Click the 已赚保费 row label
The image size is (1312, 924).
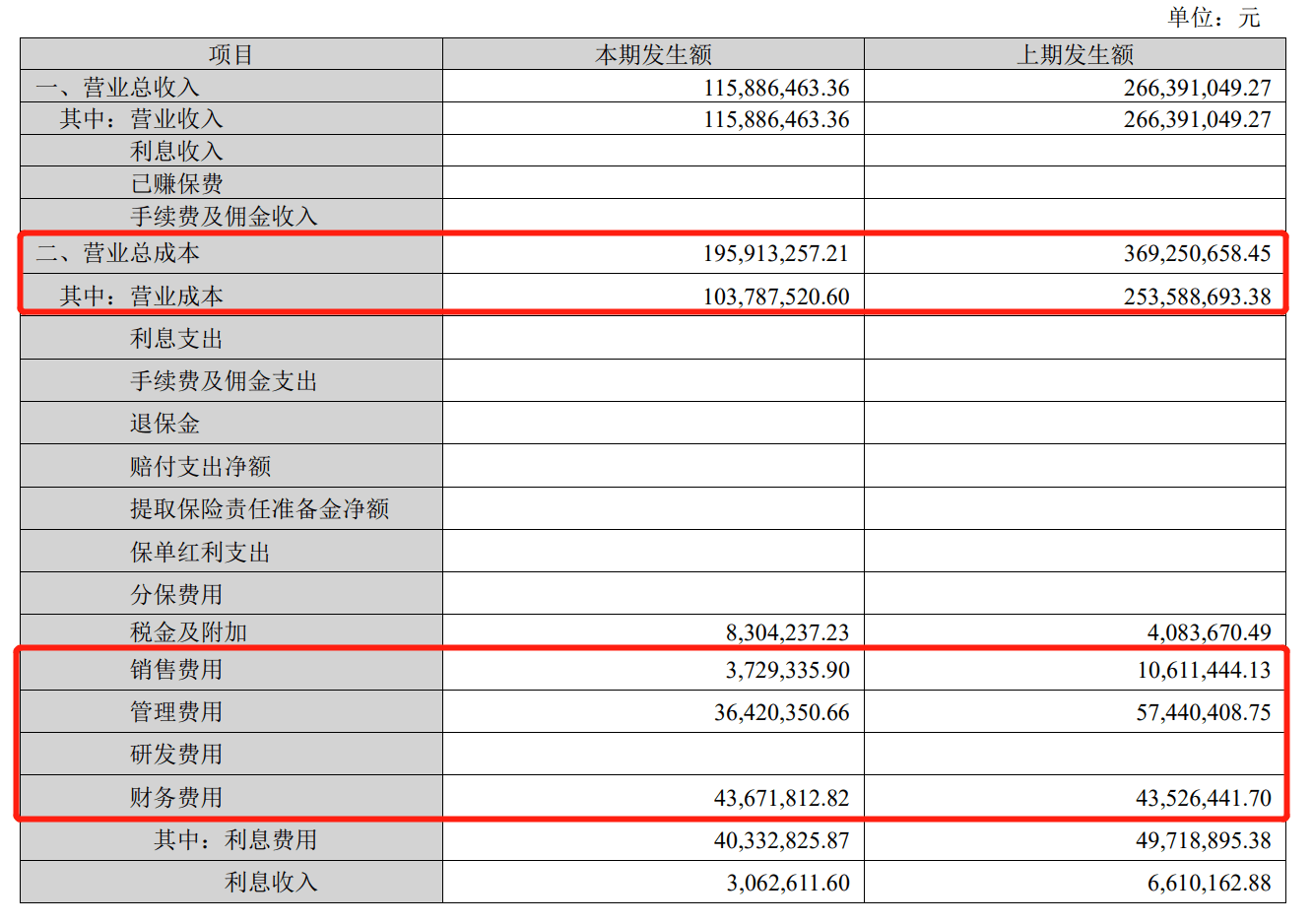176,184
